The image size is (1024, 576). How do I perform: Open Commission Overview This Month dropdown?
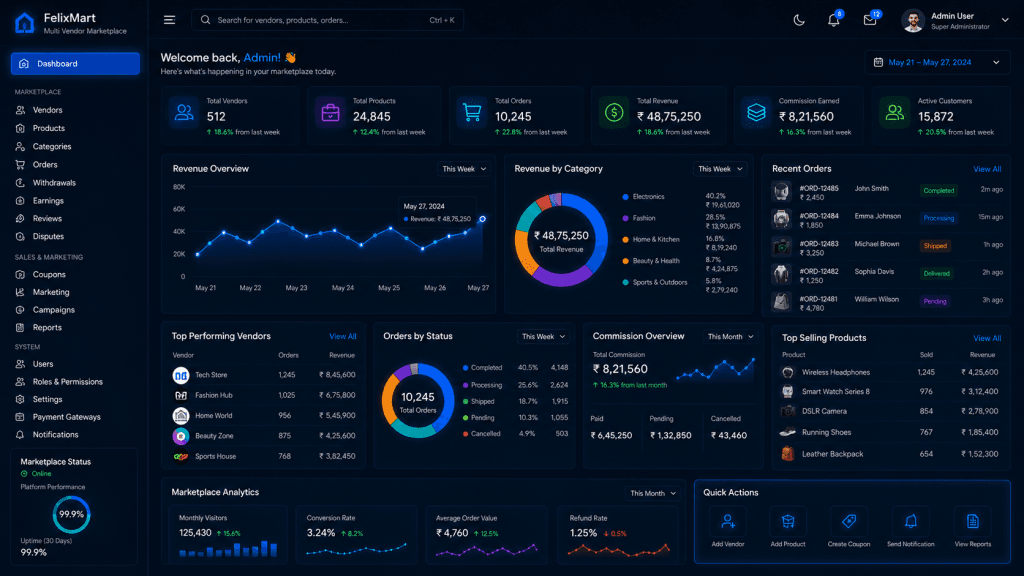tap(730, 337)
